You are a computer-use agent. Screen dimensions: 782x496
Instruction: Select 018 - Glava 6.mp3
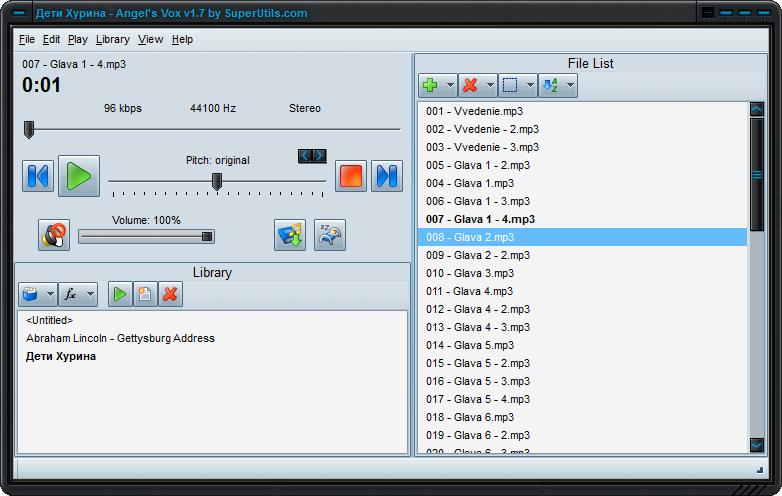[582, 417]
